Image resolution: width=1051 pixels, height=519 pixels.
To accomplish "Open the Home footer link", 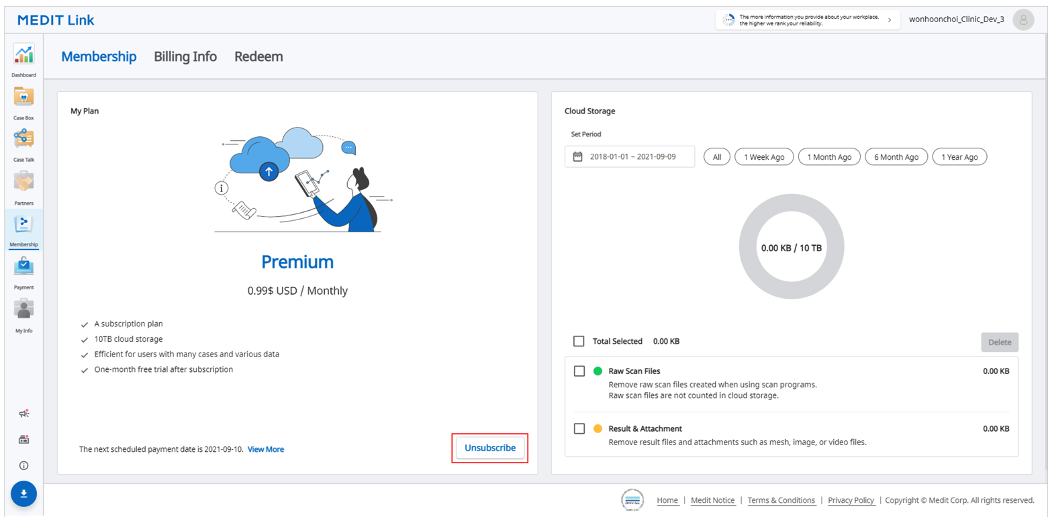I will point(667,500).
